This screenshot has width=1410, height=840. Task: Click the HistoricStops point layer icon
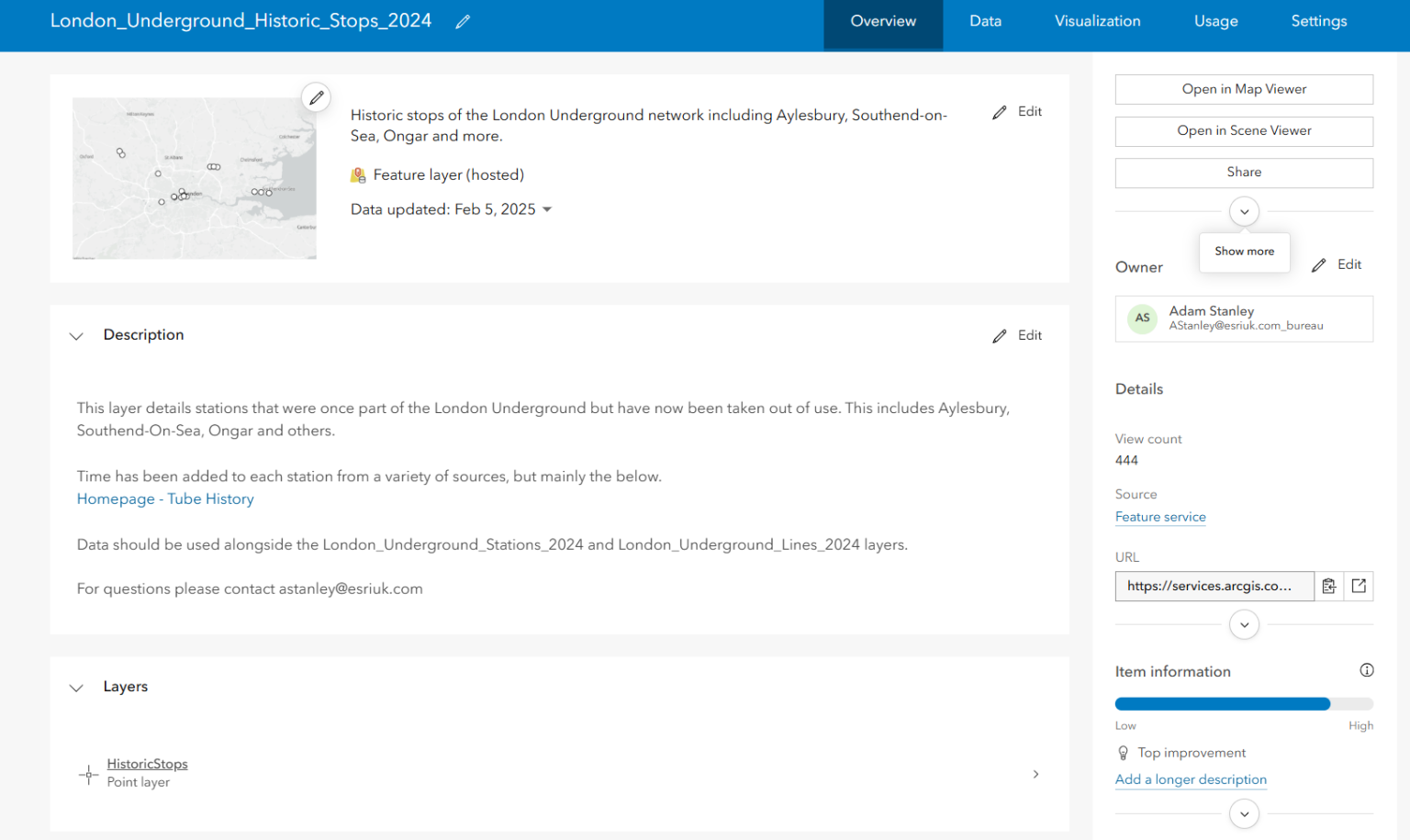click(x=88, y=774)
